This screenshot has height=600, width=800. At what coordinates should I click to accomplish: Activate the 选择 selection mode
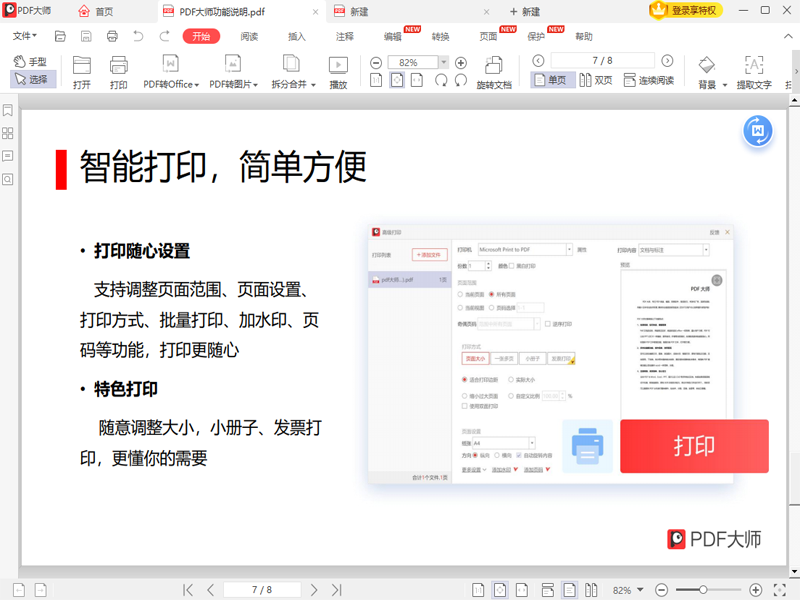[31, 76]
